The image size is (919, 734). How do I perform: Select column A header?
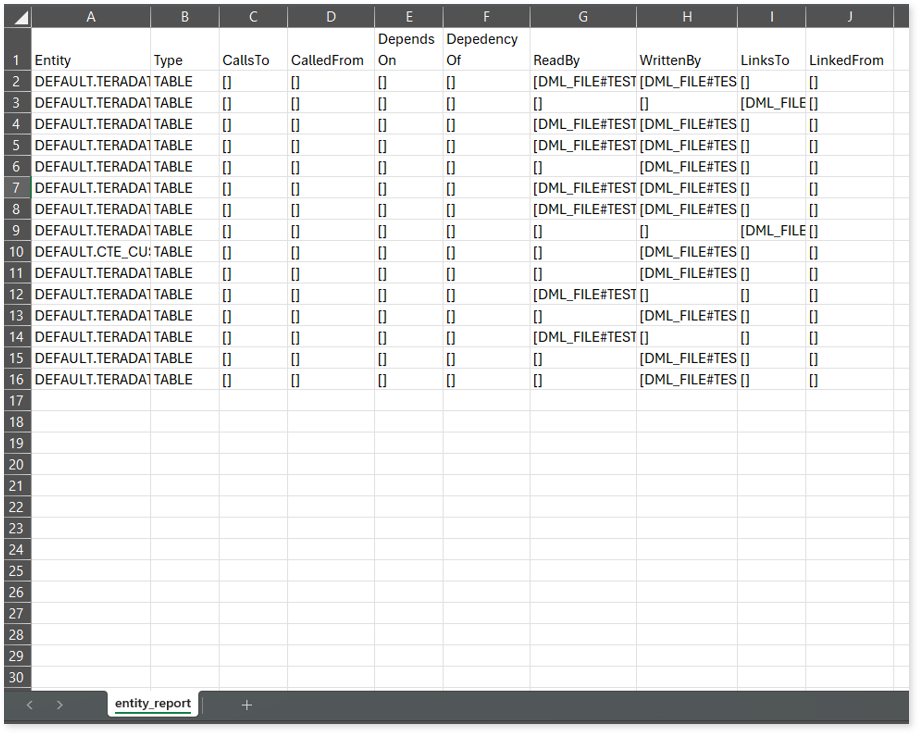point(91,17)
